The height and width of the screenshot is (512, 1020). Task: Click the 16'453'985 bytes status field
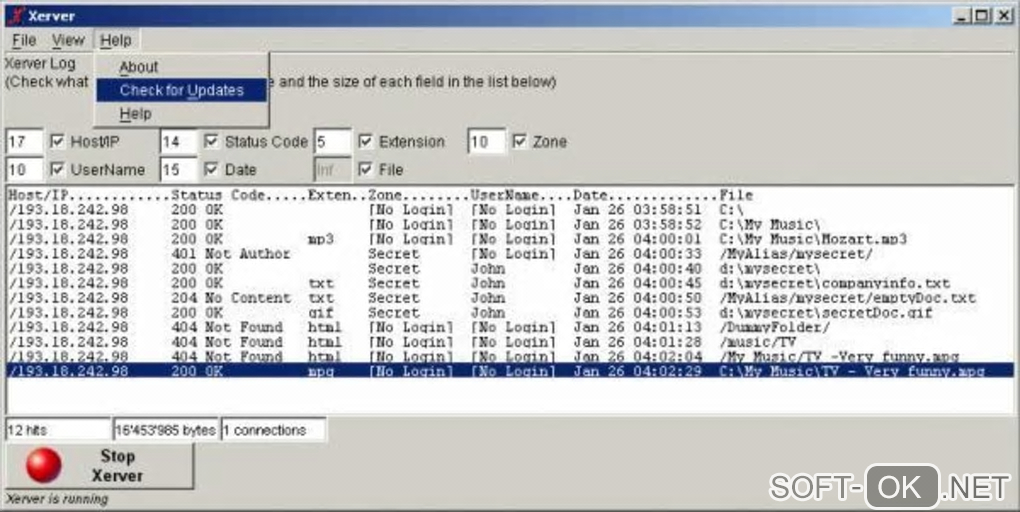165,430
